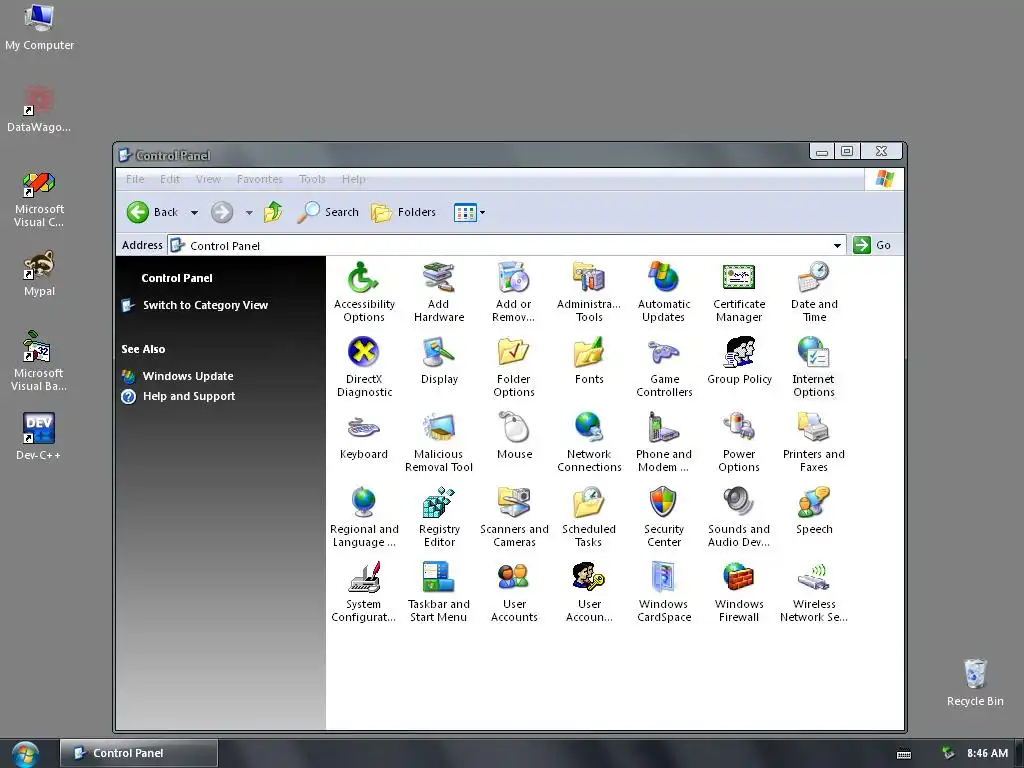Click the Go button
This screenshot has width=1024, height=768.
click(x=872, y=245)
